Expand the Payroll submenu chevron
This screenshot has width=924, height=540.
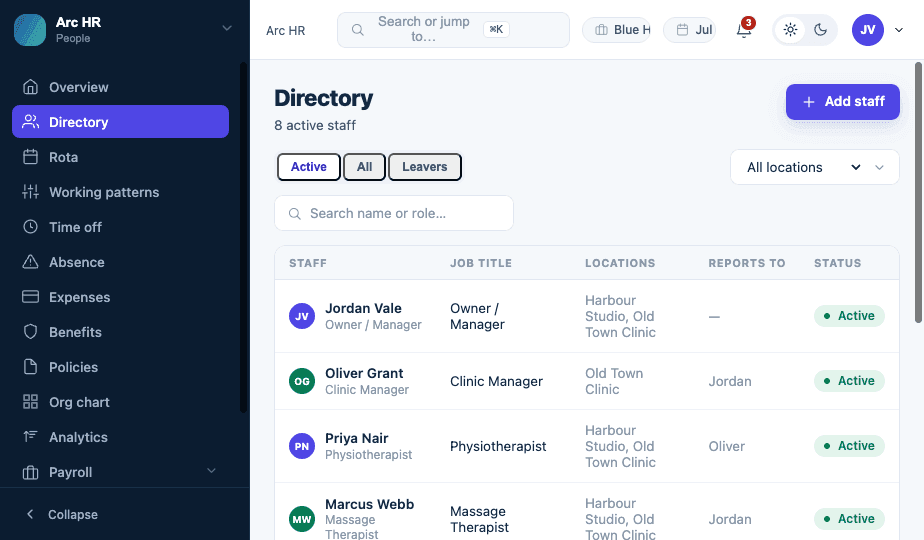point(212,470)
